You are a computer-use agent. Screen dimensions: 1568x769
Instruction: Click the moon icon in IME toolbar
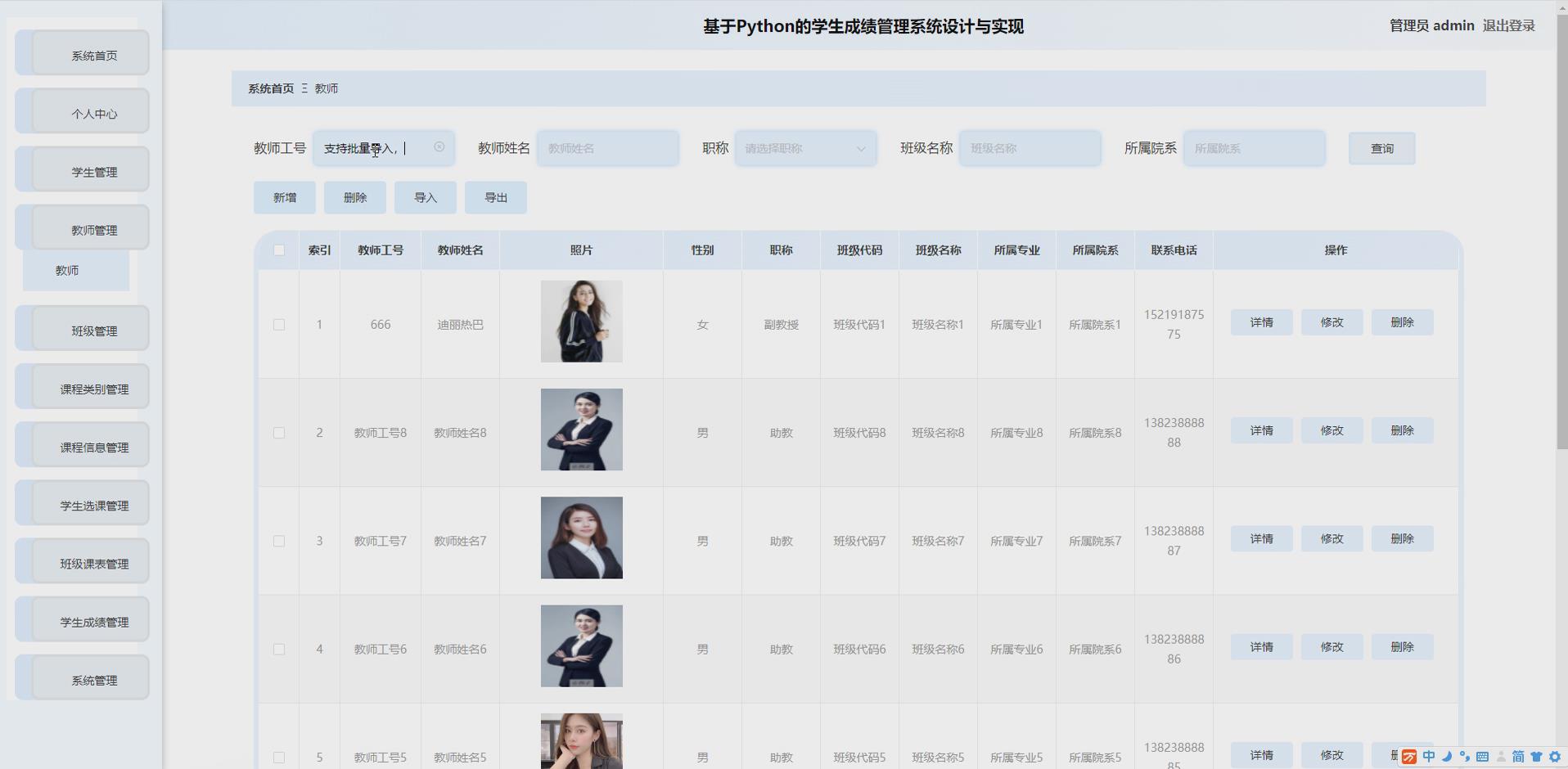tap(1447, 757)
